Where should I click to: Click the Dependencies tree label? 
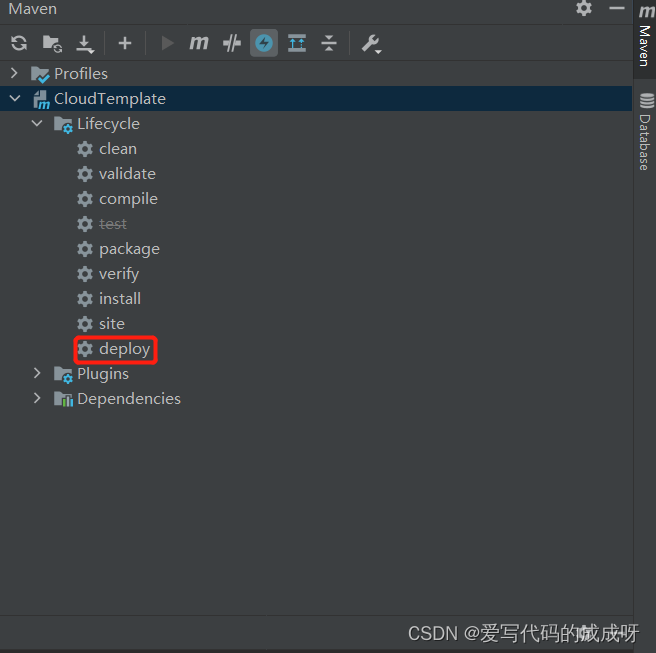[x=129, y=399]
